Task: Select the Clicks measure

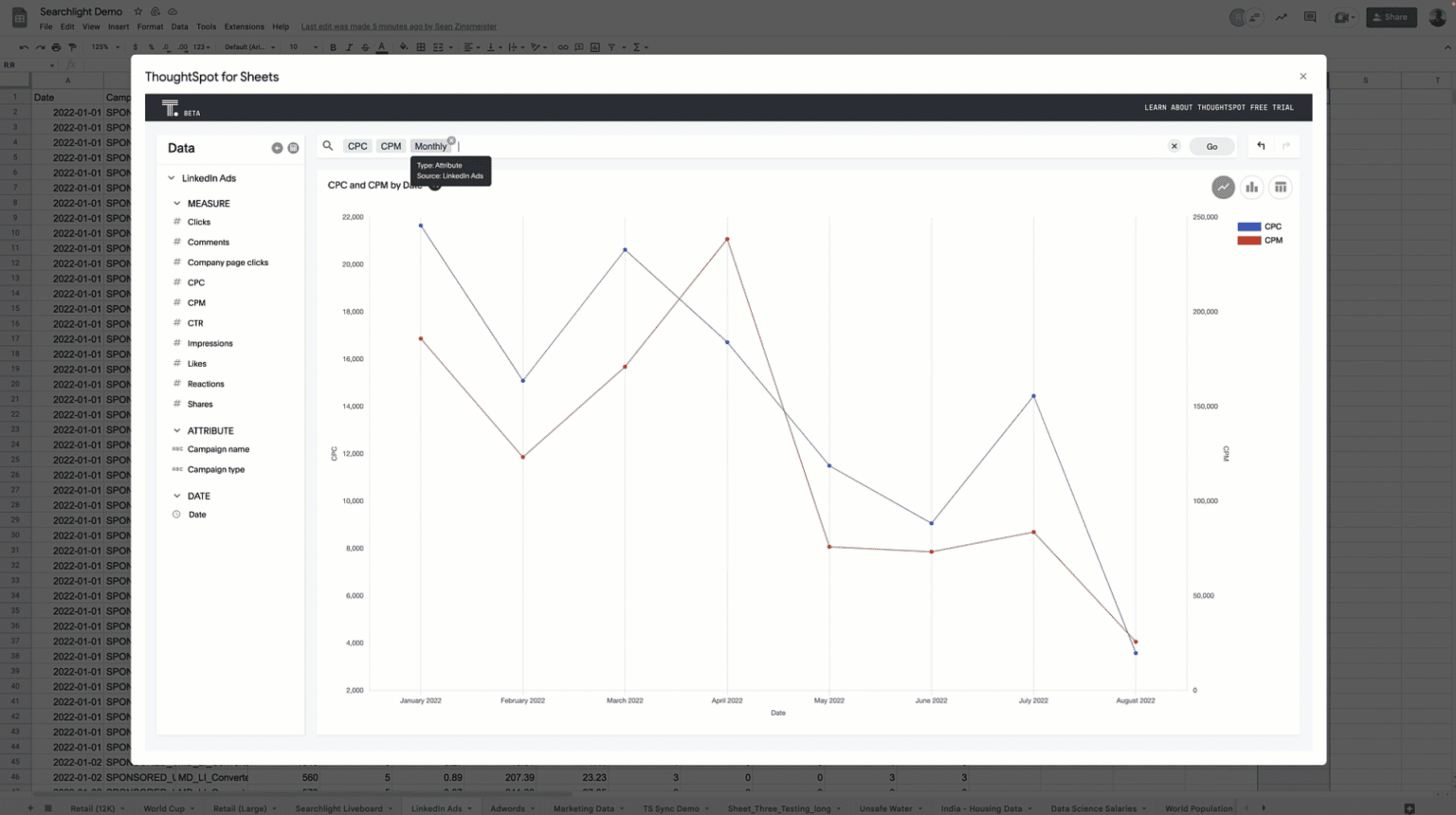Action: pyautogui.click(x=199, y=222)
